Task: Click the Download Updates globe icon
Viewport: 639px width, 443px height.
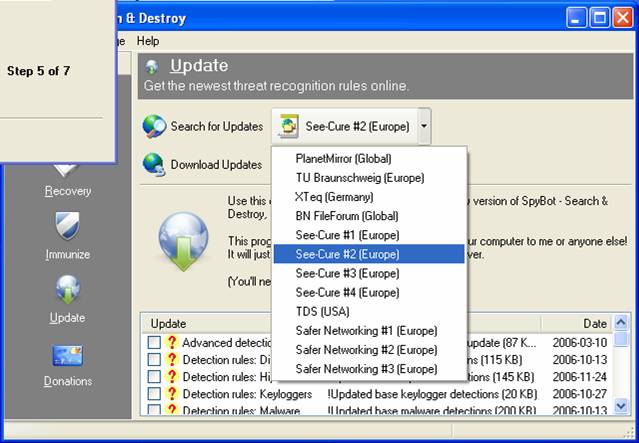Action: pos(154,165)
